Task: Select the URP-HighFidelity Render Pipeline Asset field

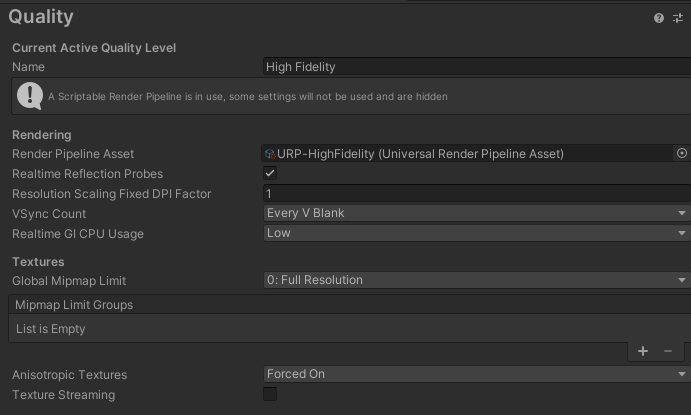Action: [467, 153]
